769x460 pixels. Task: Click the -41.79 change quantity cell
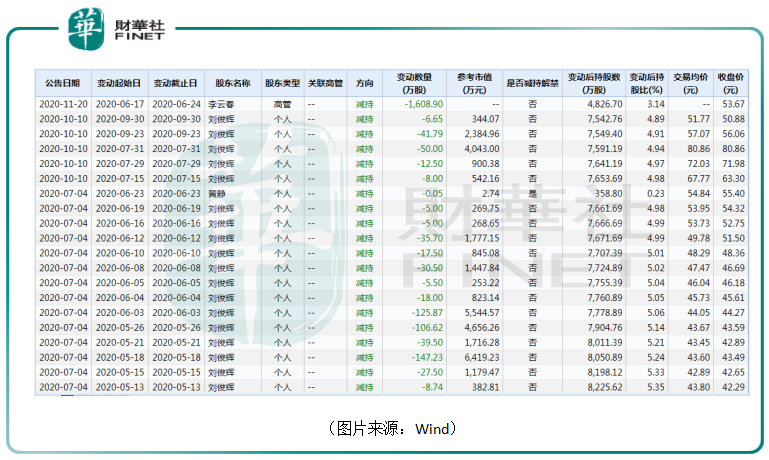[x=430, y=133]
